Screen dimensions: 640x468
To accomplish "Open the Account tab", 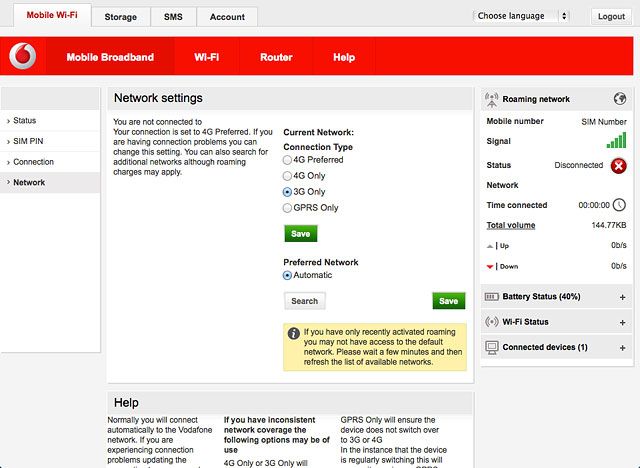I will pyautogui.click(x=227, y=17).
